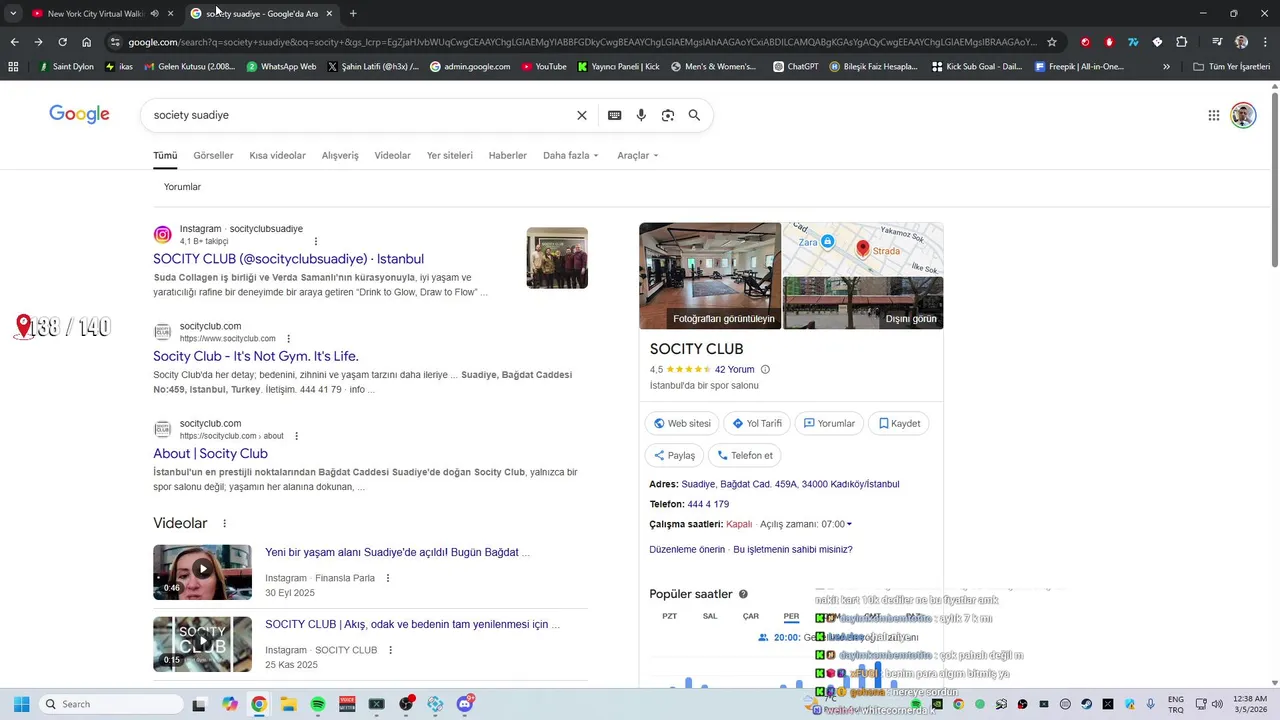This screenshot has height=720, width=1280.
Task: Reload the current page
Action: tap(62, 42)
